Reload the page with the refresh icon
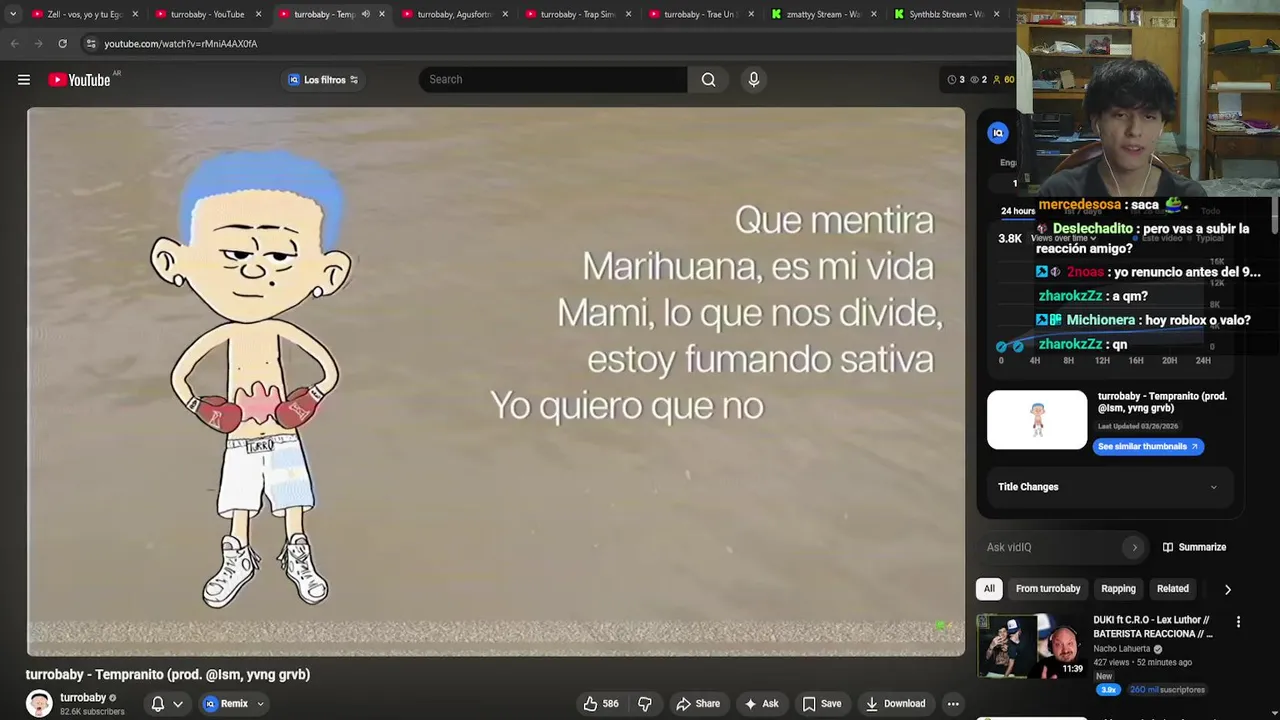Image resolution: width=1280 pixels, height=720 pixels. click(x=62, y=44)
